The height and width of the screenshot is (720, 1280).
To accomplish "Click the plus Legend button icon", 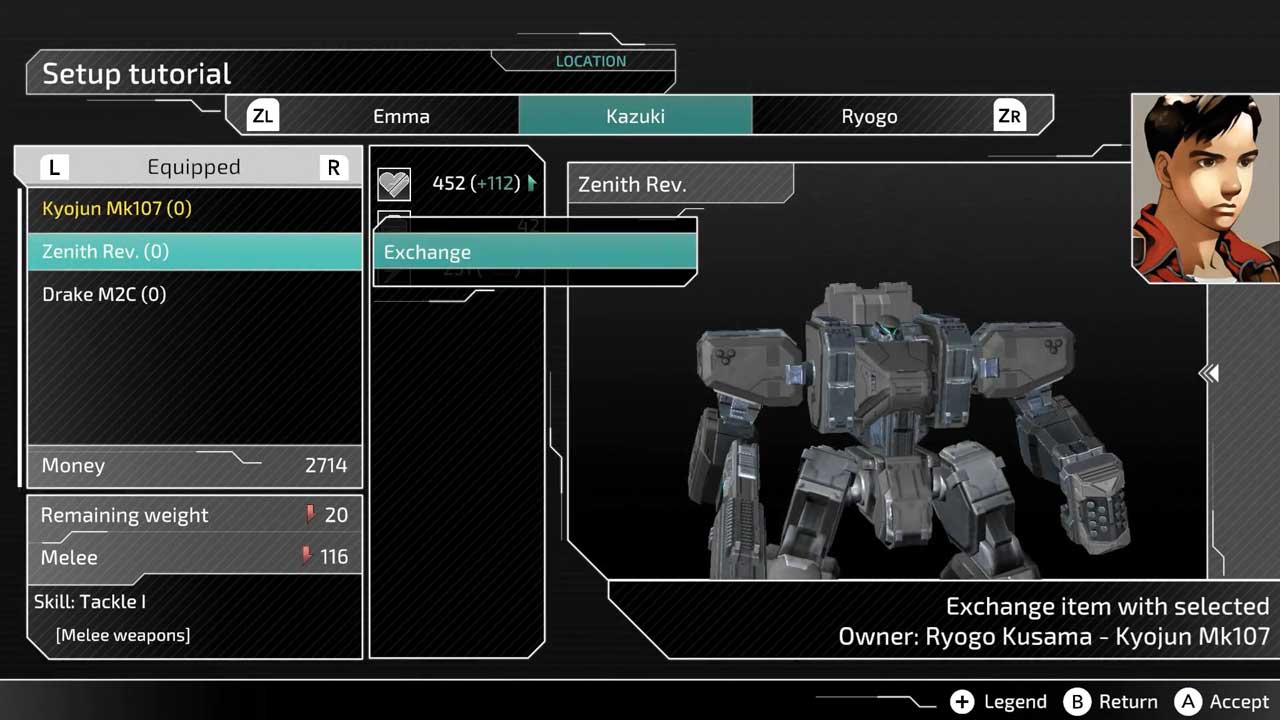I will tap(961, 701).
